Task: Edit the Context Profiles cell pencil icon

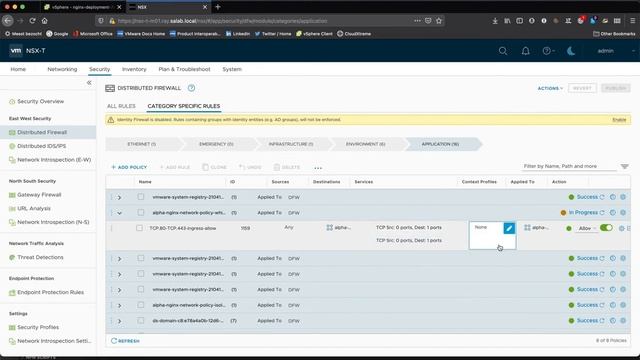Action: 509,228
